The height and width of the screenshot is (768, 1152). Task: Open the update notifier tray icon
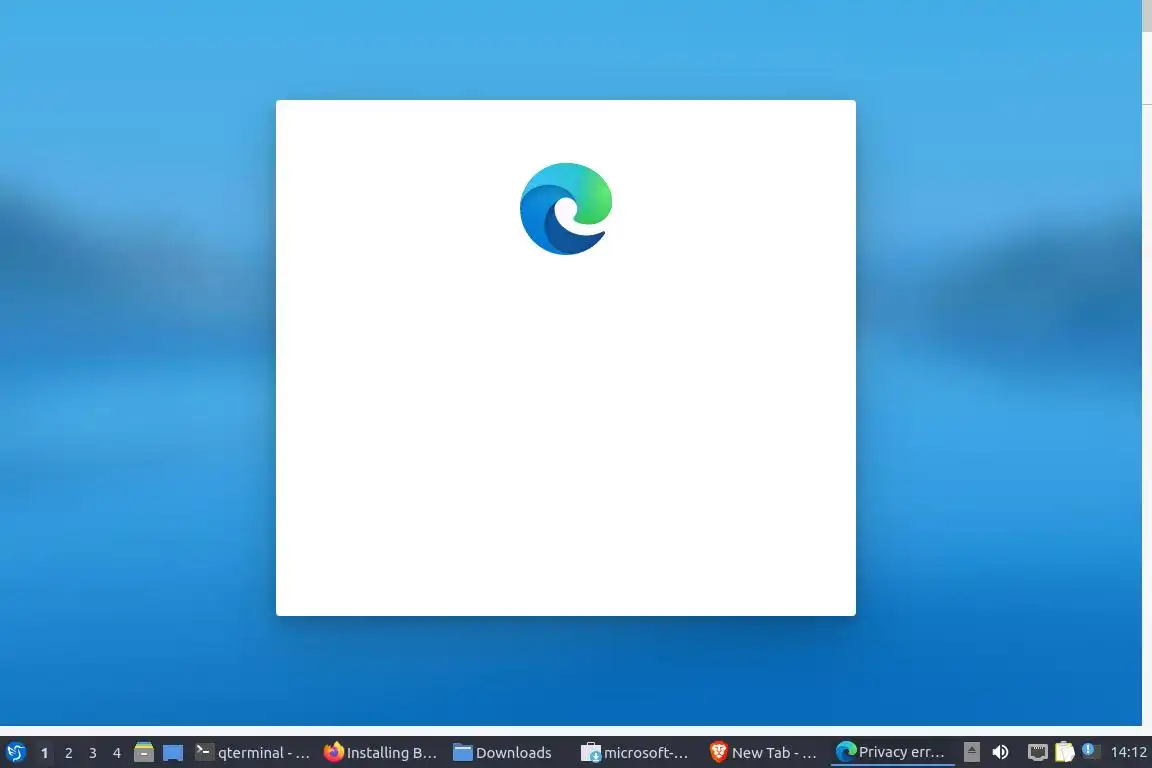tap(1091, 751)
